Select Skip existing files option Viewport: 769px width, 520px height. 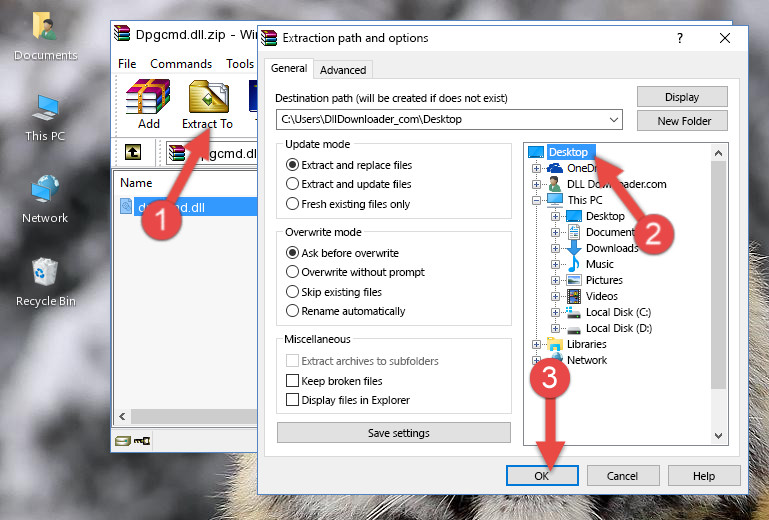point(292,292)
